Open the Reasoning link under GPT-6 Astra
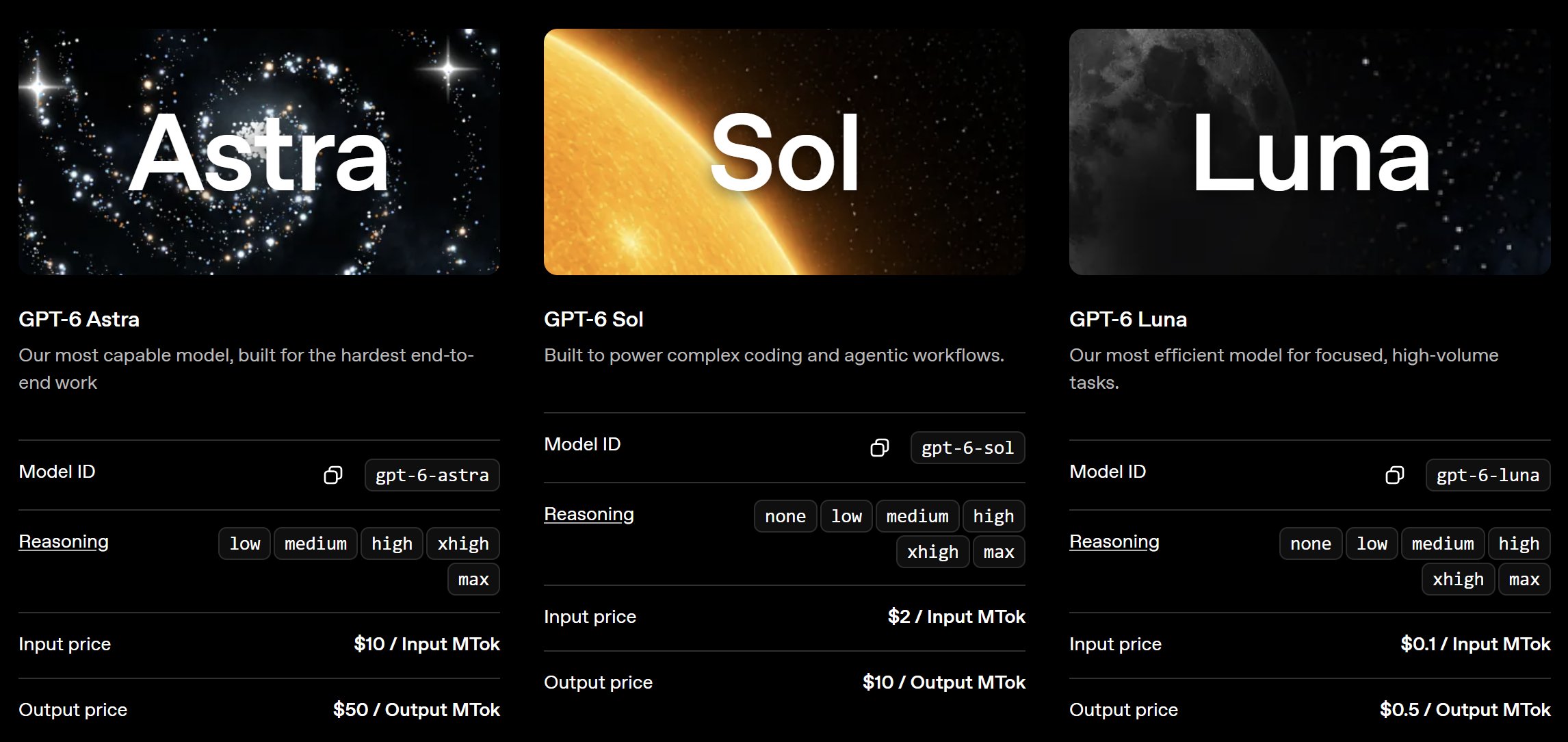 click(x=64, y=541)
